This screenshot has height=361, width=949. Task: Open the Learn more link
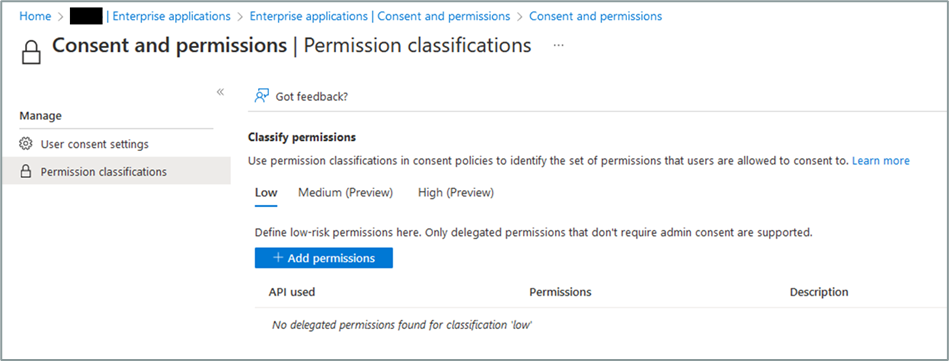(881, 161)
